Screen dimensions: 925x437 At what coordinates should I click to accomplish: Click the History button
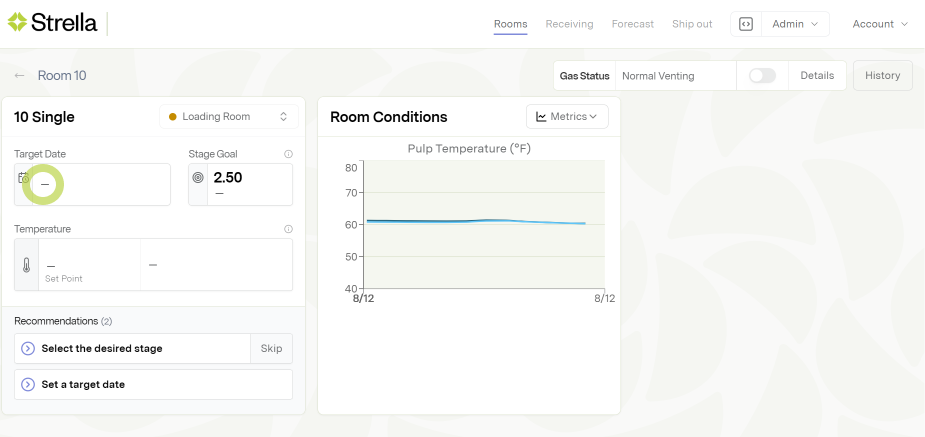[882, 76]
